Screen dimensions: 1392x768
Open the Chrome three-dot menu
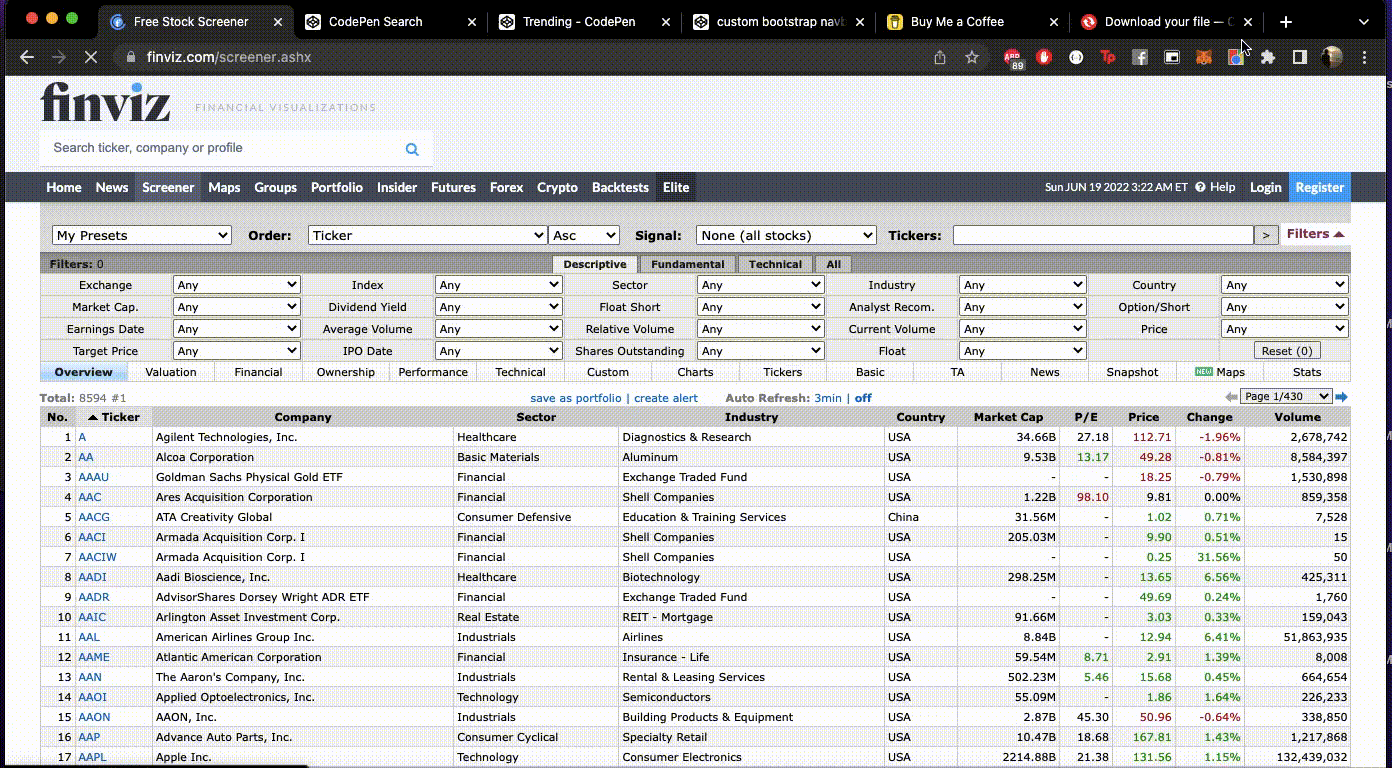pos(1362,58)
